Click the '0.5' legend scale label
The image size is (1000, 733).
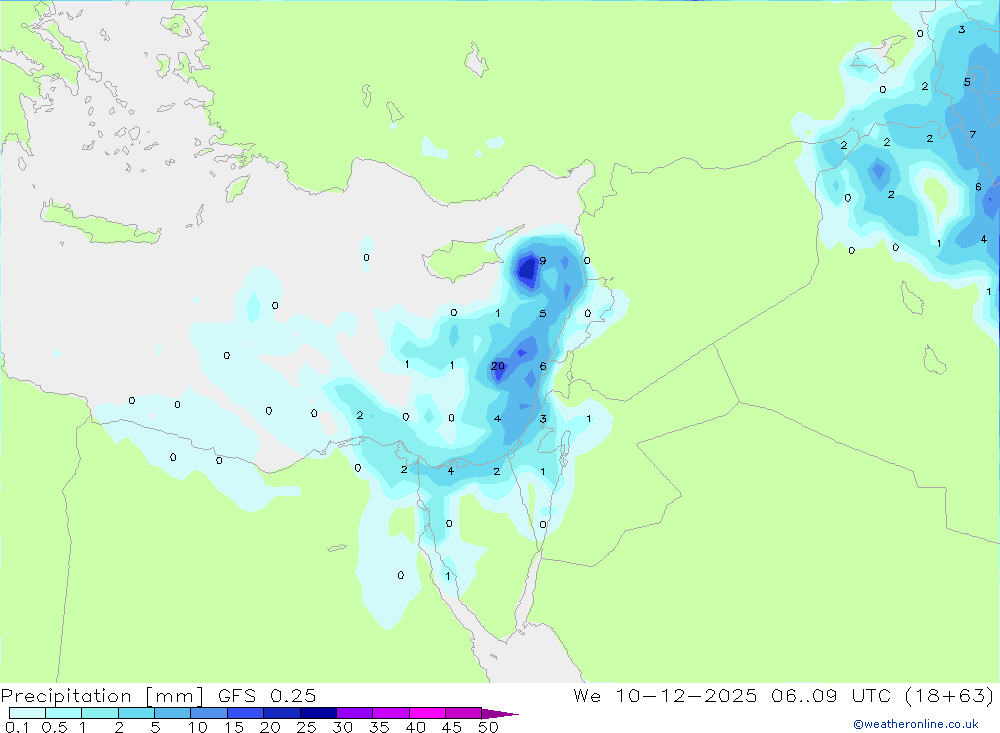click(x=54, y=727)
